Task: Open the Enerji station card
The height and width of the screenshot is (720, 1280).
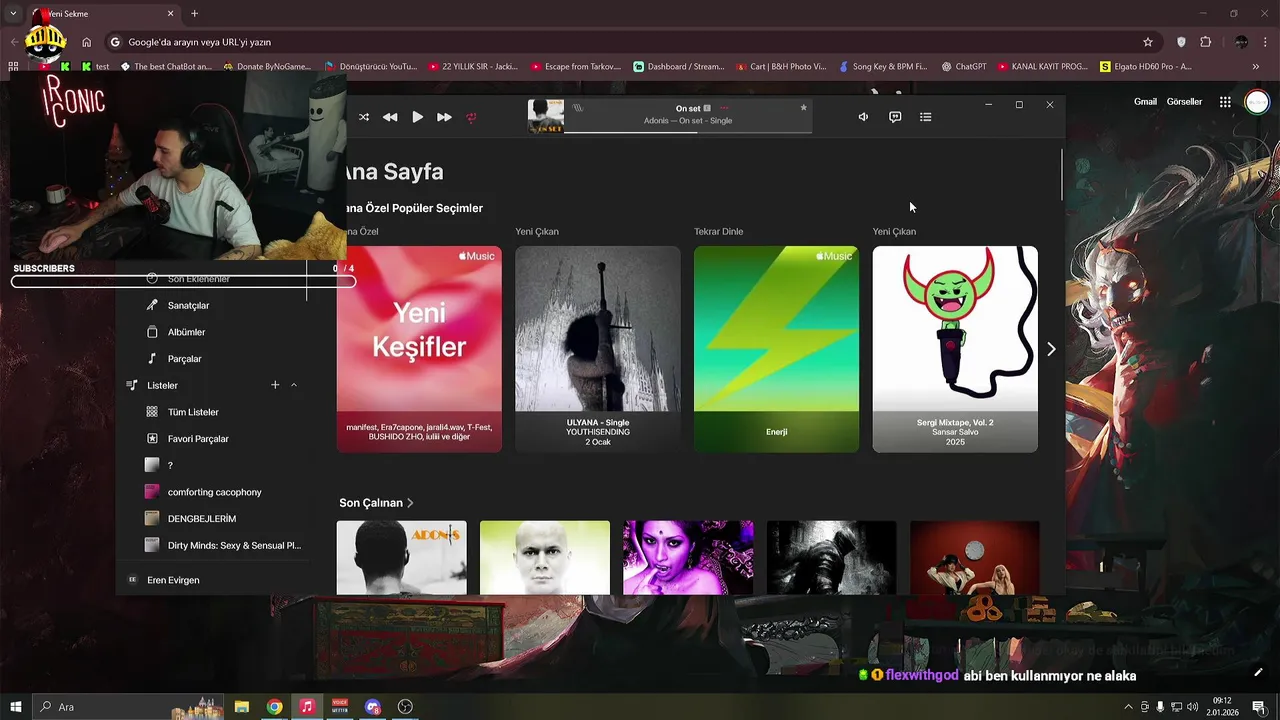Action: 776,349
